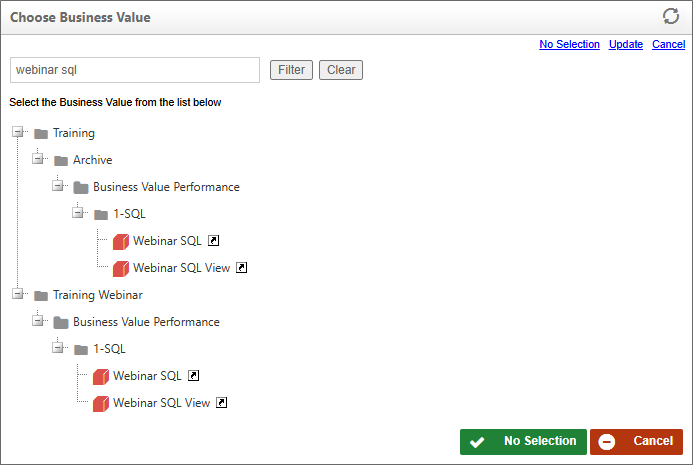This screenshot has width=693, height=465.
Task: Collapse the Training root node
Action: click(18, 132)
